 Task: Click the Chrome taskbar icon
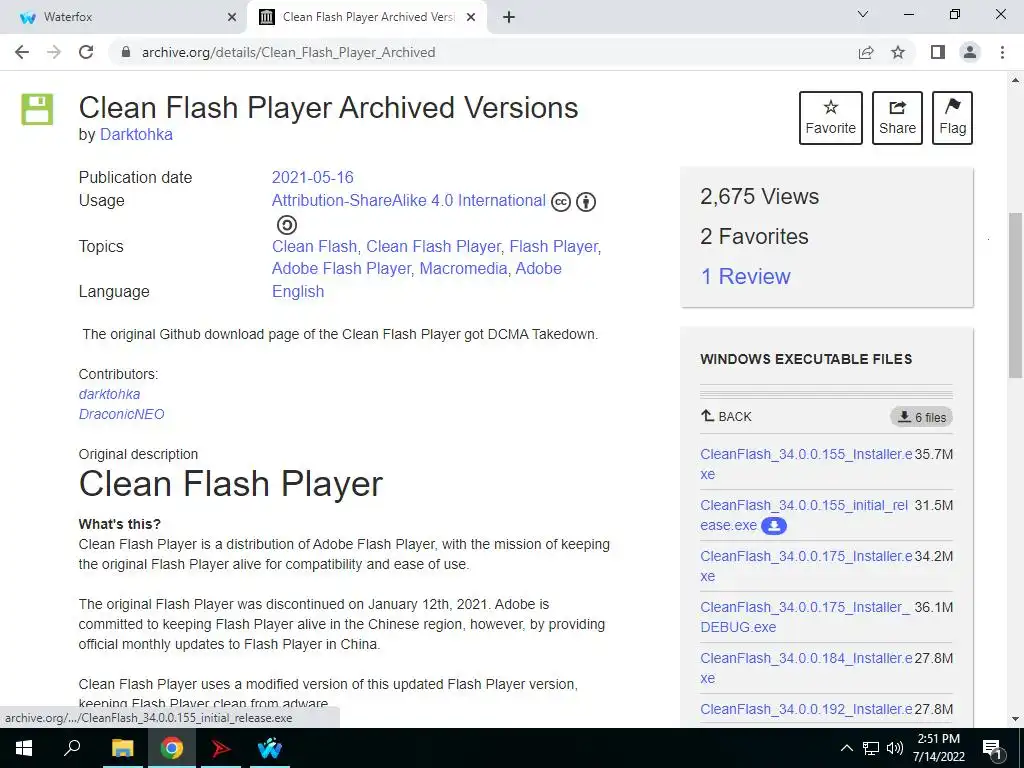(x=172, y=748)
